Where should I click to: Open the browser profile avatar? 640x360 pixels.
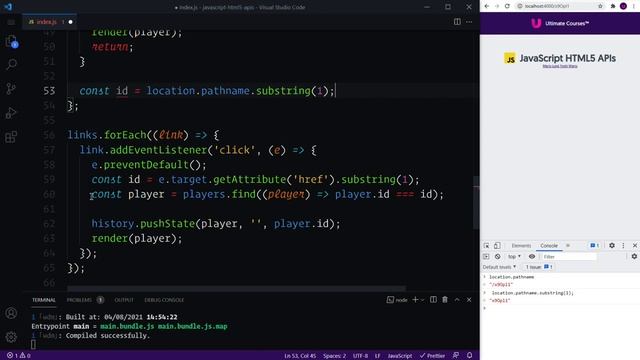pyautogui.click(x=623, y=6)
